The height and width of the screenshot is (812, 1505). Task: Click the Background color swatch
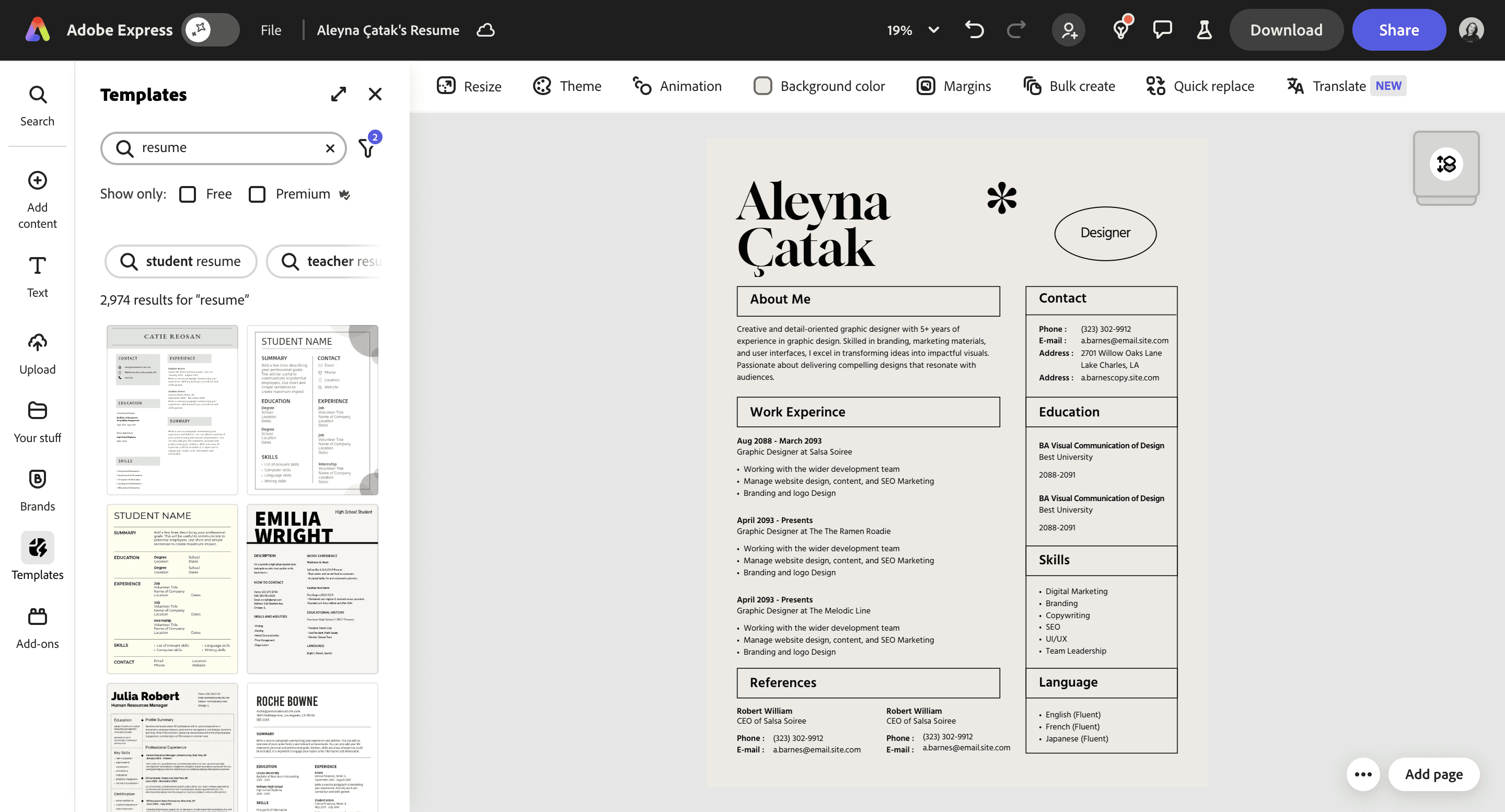point(762,86)
